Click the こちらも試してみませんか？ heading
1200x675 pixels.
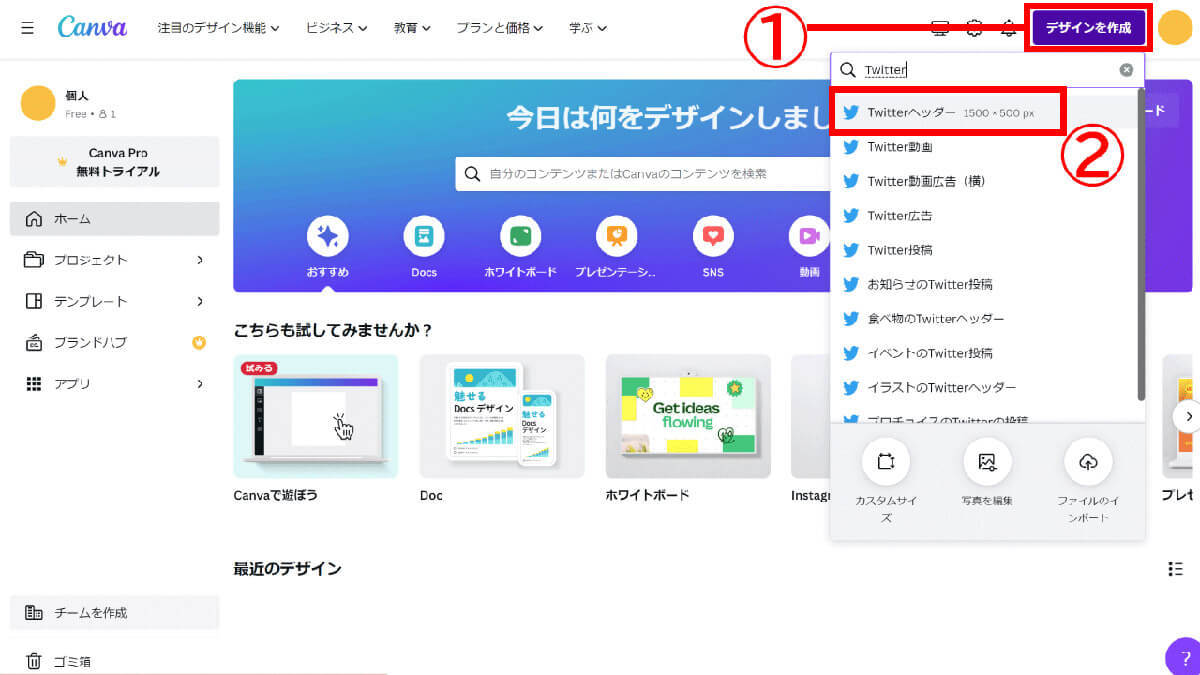click(333, 329)
